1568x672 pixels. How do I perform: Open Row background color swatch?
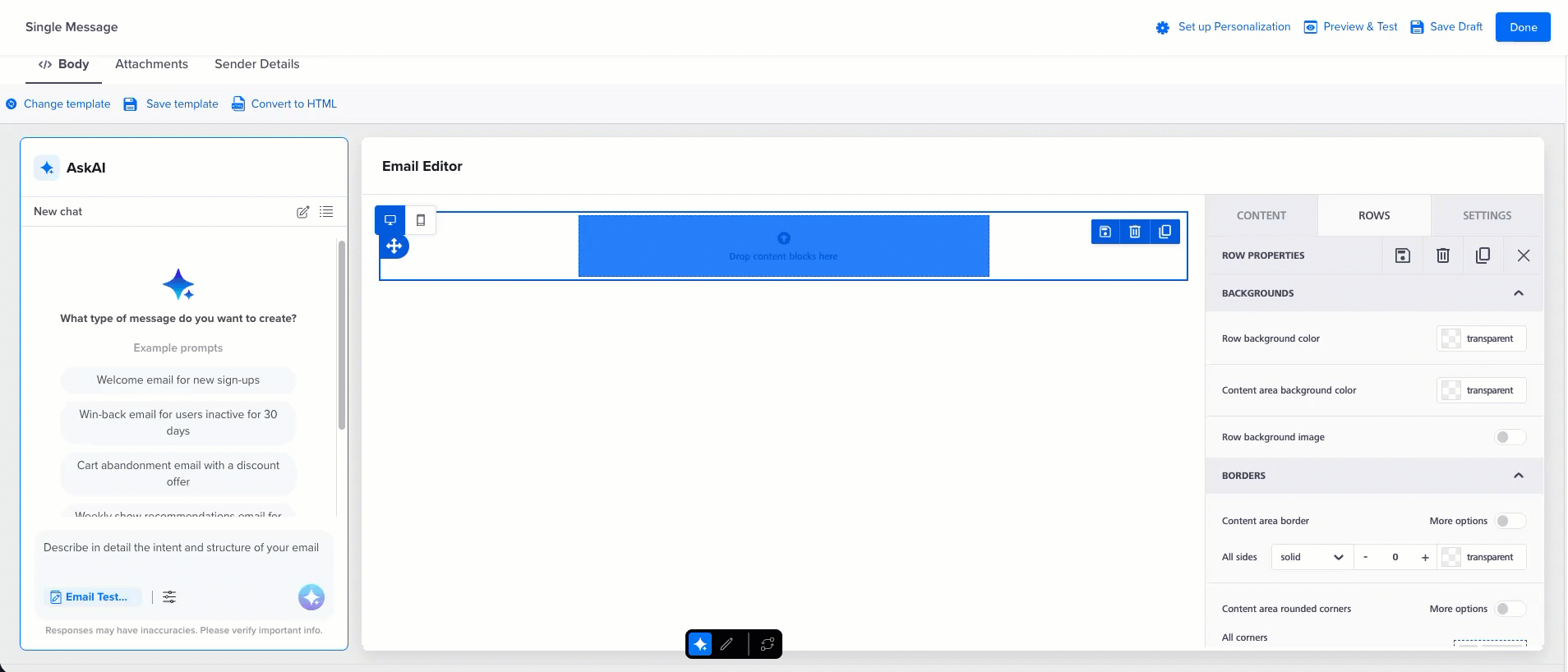coord(1481,338)
